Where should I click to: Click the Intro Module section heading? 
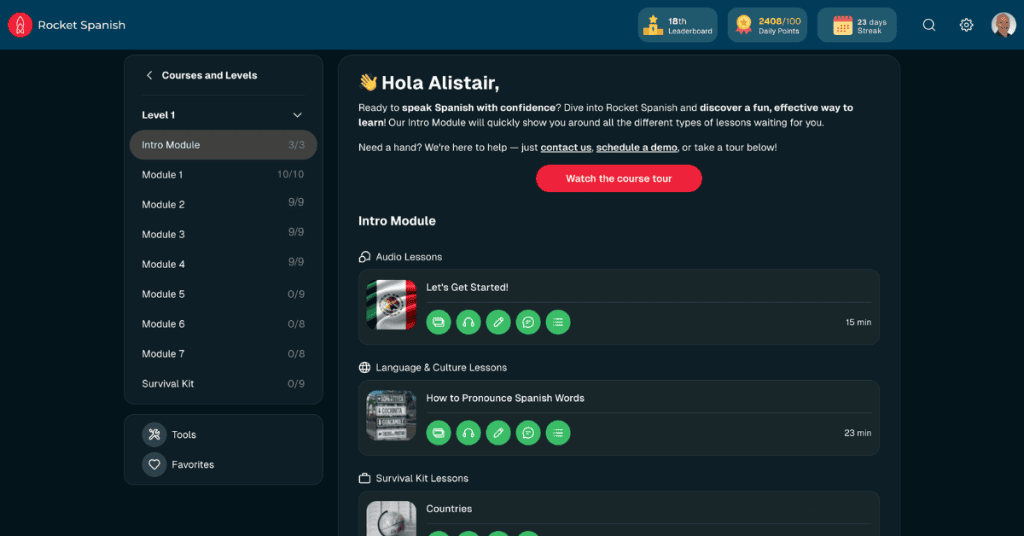(396, 221)
